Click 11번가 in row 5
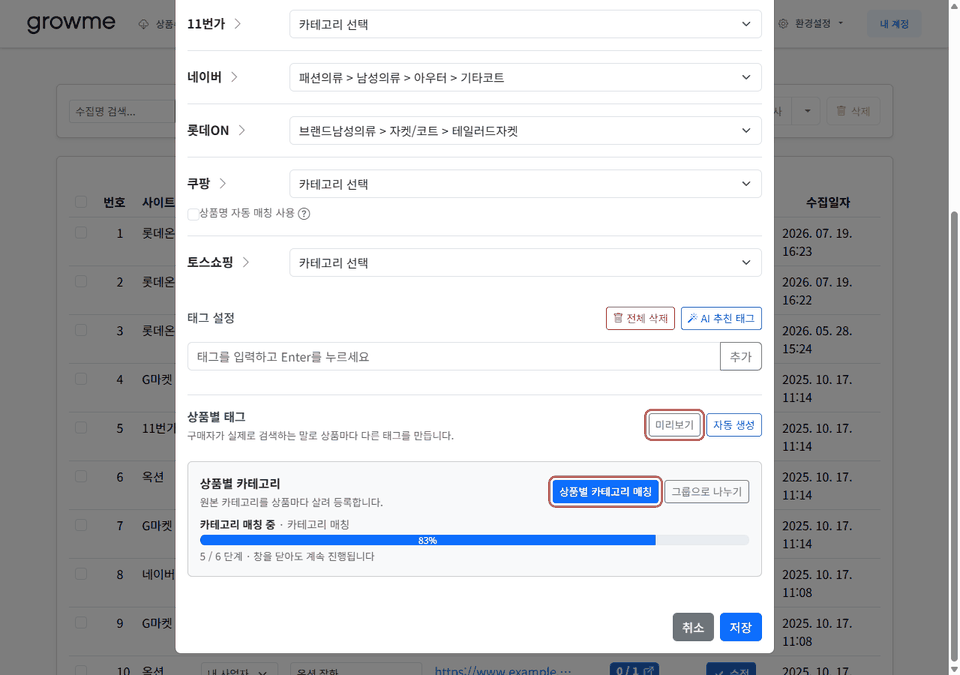This screenshot has width=960, height=675. tap(159, 428)
